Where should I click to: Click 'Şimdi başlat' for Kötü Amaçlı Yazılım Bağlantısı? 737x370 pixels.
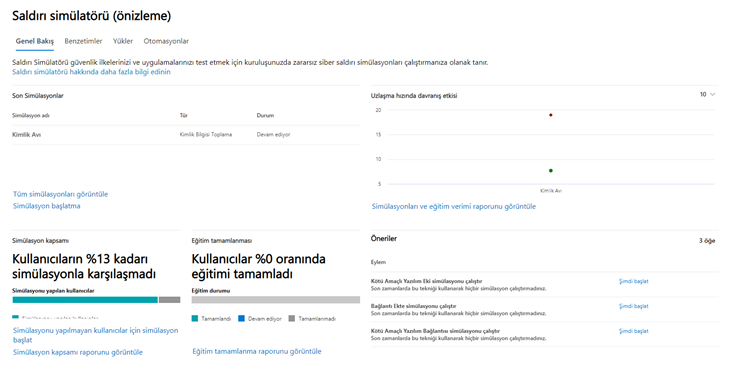click(634, 331)
